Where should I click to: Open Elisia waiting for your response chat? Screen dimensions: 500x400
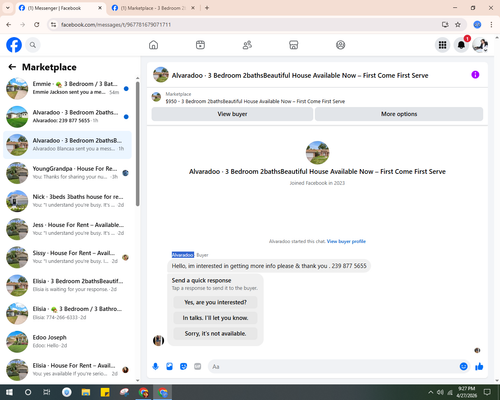[x=67, y=285]
